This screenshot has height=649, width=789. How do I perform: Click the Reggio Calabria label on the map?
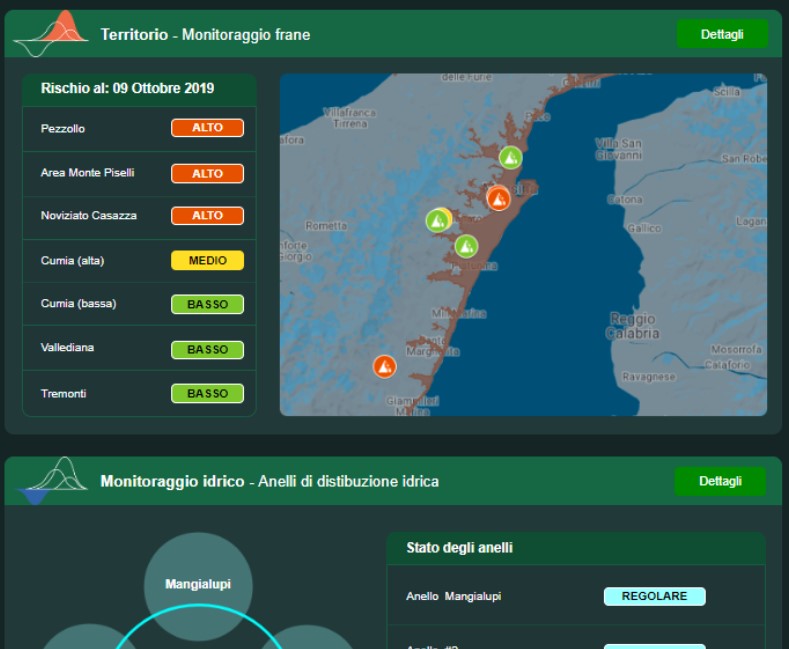click(632, 326)
